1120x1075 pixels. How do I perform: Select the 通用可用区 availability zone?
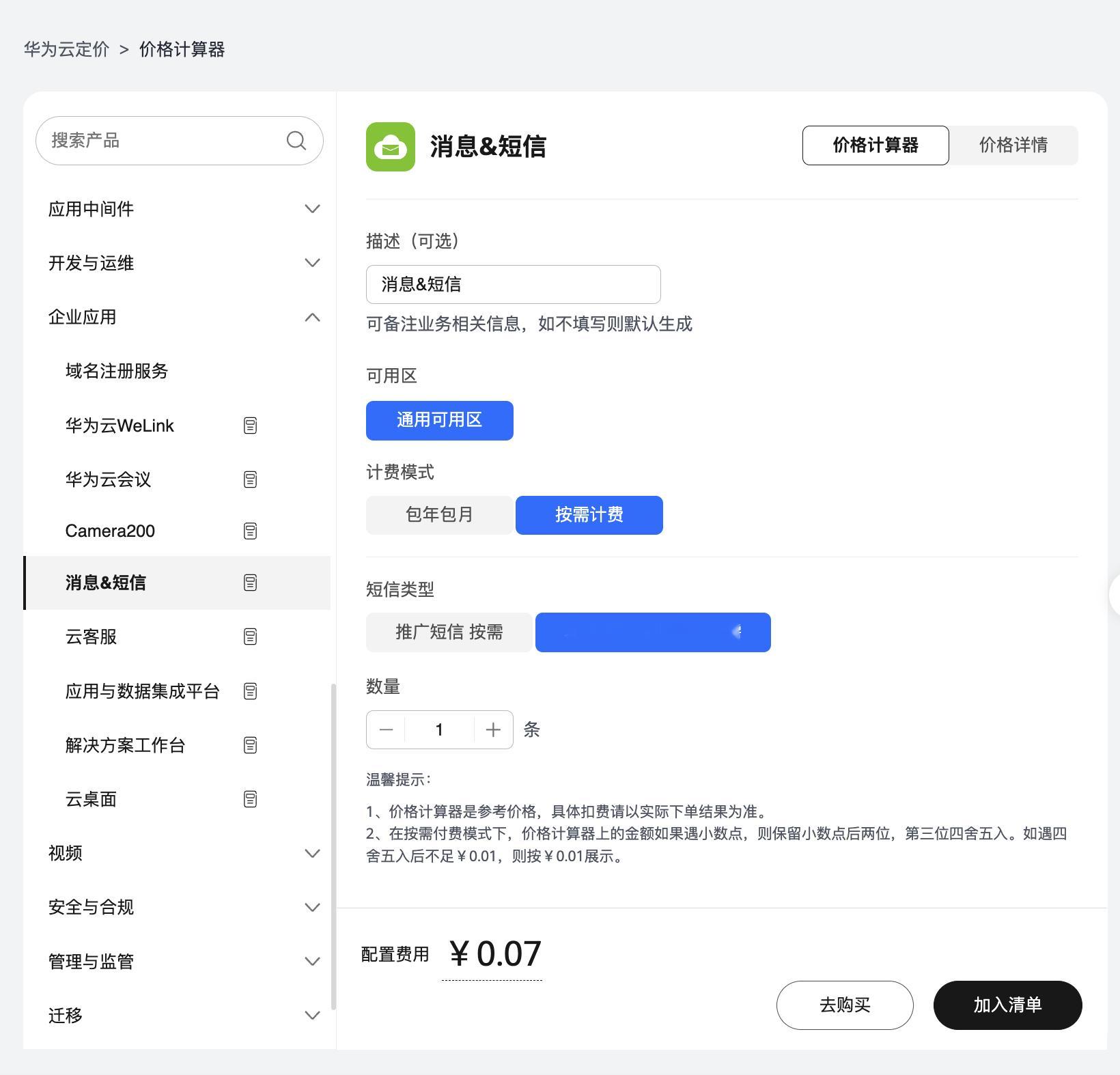tap(440, 421)
